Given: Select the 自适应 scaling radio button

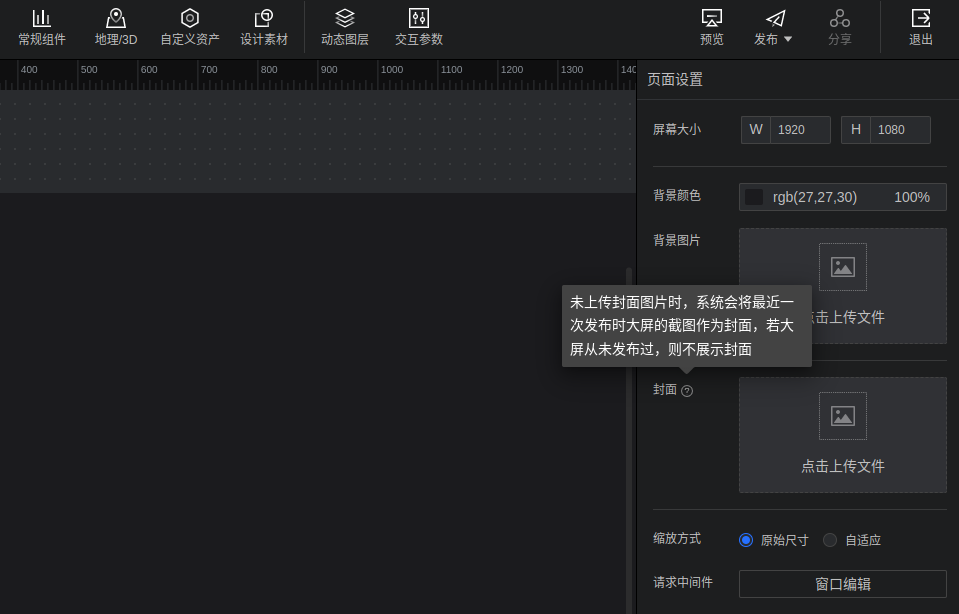Looking at the screenshot, I should tap(830, 540).
